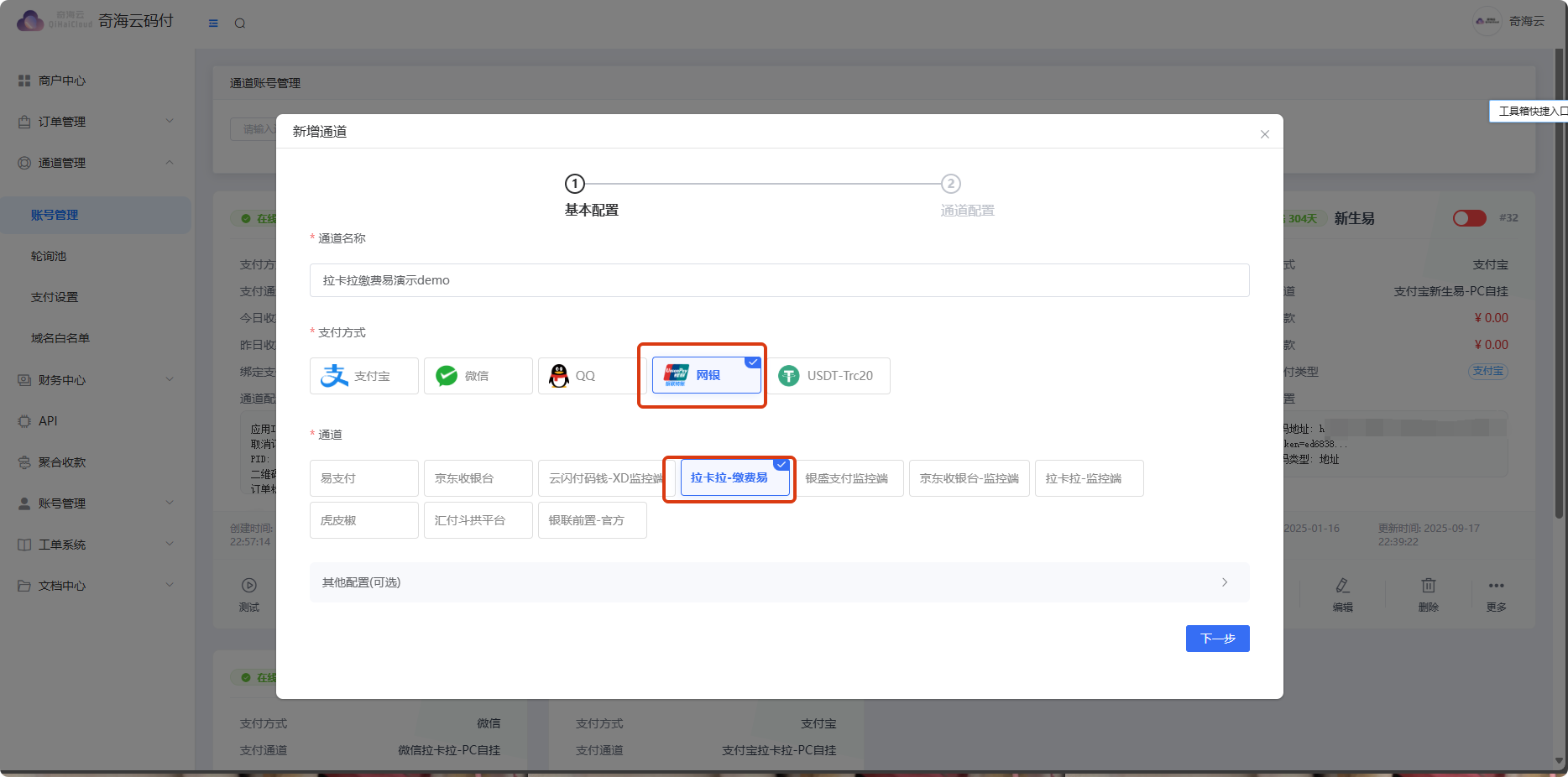Select the QQ penguin payment icon
The image size is (1568, 777).
point(559,376)
